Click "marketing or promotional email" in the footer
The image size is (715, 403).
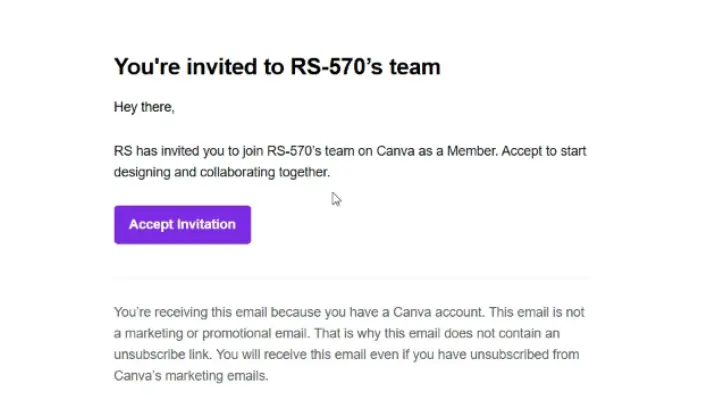tap(216, 334)
